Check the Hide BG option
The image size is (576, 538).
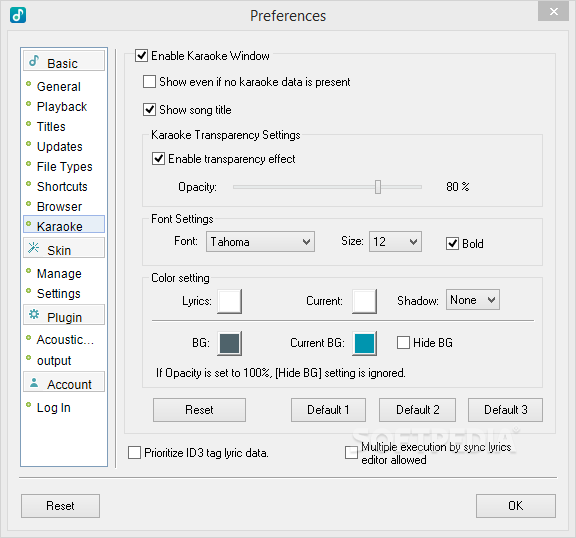click(x=403, y=343)
